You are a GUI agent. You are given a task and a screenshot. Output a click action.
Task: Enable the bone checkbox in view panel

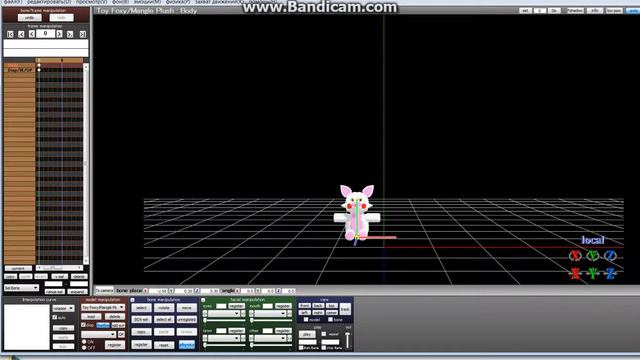coord(330,320)
